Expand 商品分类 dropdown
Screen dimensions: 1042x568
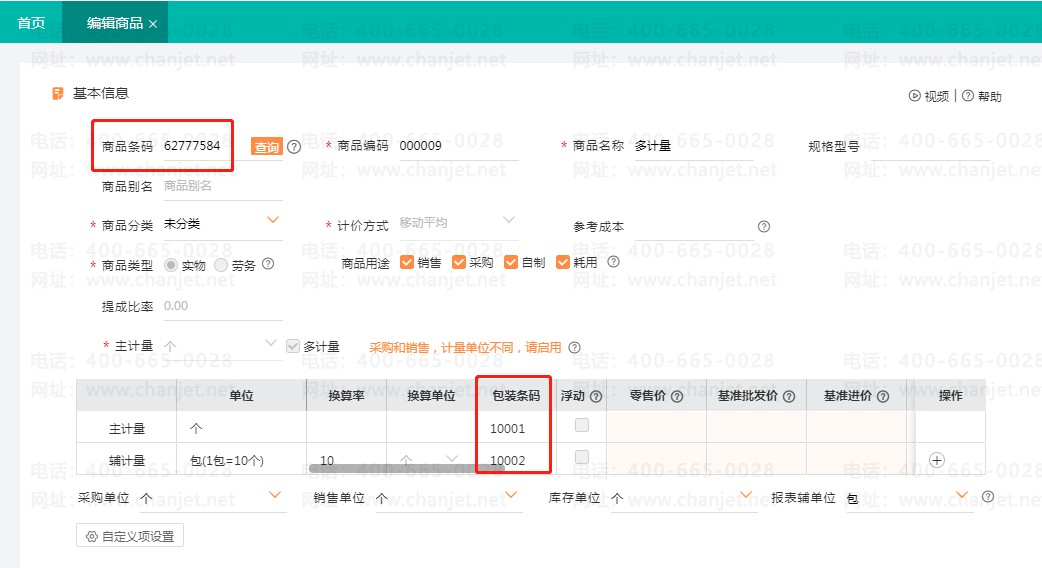click(272, 220)
